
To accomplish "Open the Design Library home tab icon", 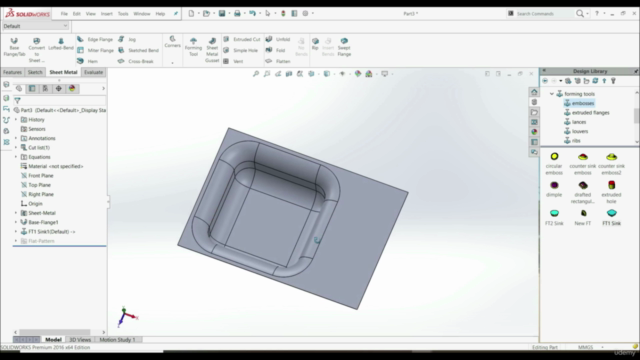I will (x=534, y=92).
